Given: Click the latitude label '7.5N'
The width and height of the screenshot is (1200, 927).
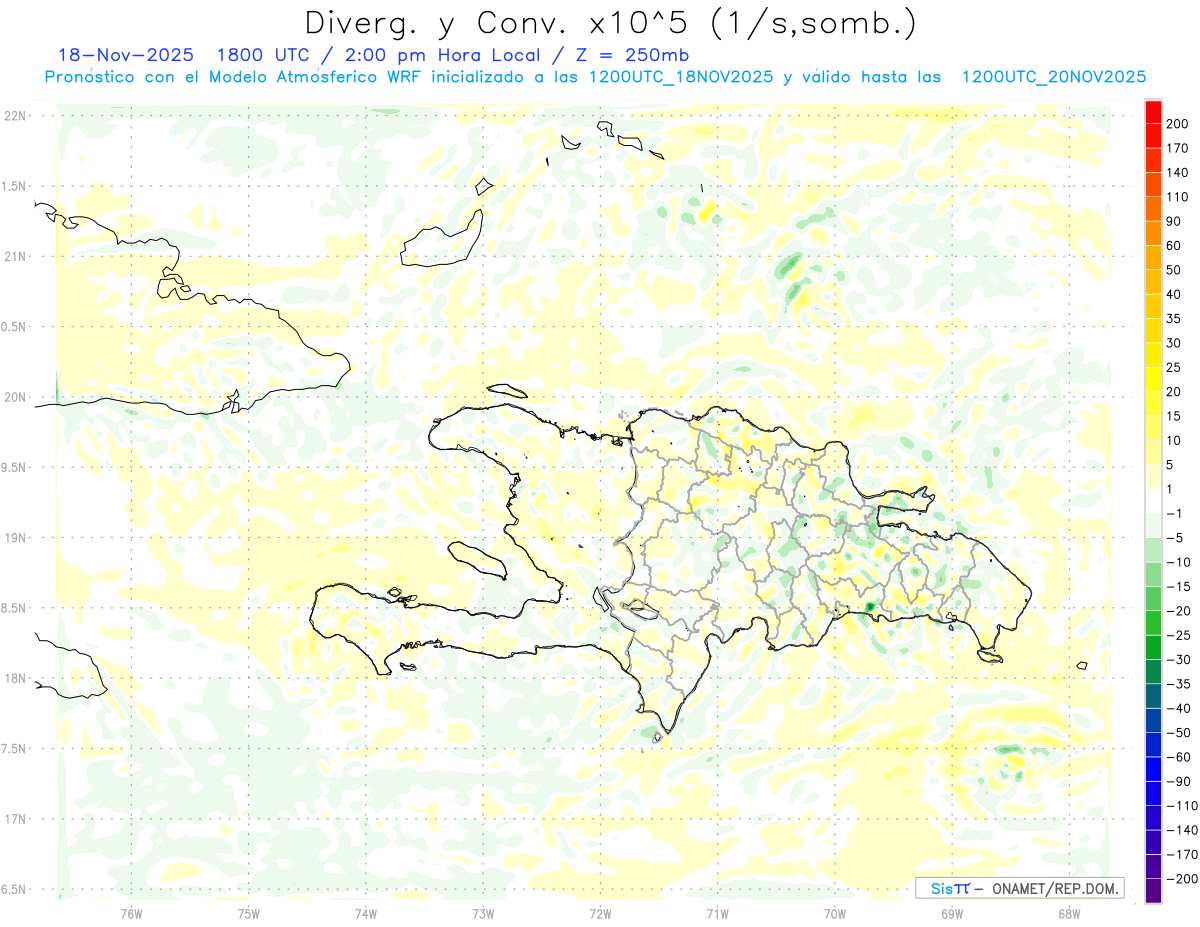Looking at the screenshot, I should click(x=14, y=749).
